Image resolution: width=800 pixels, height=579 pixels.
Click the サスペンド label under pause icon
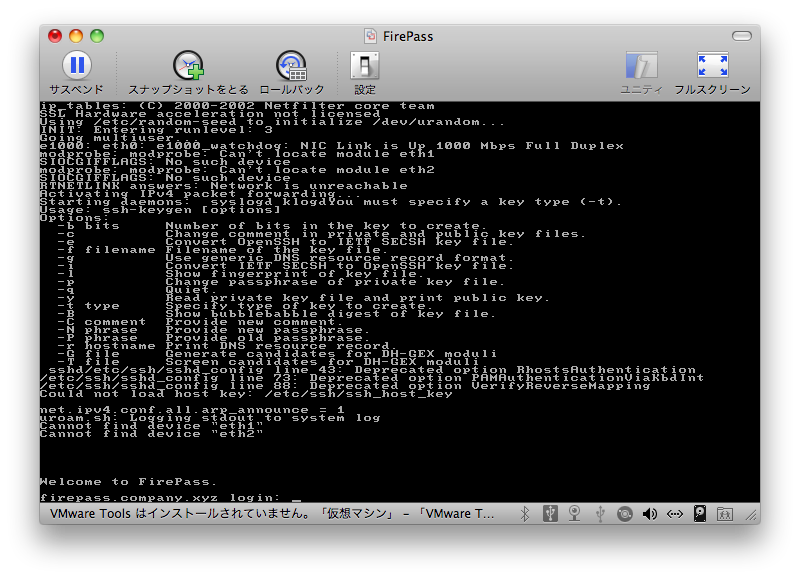click(77, 90)
